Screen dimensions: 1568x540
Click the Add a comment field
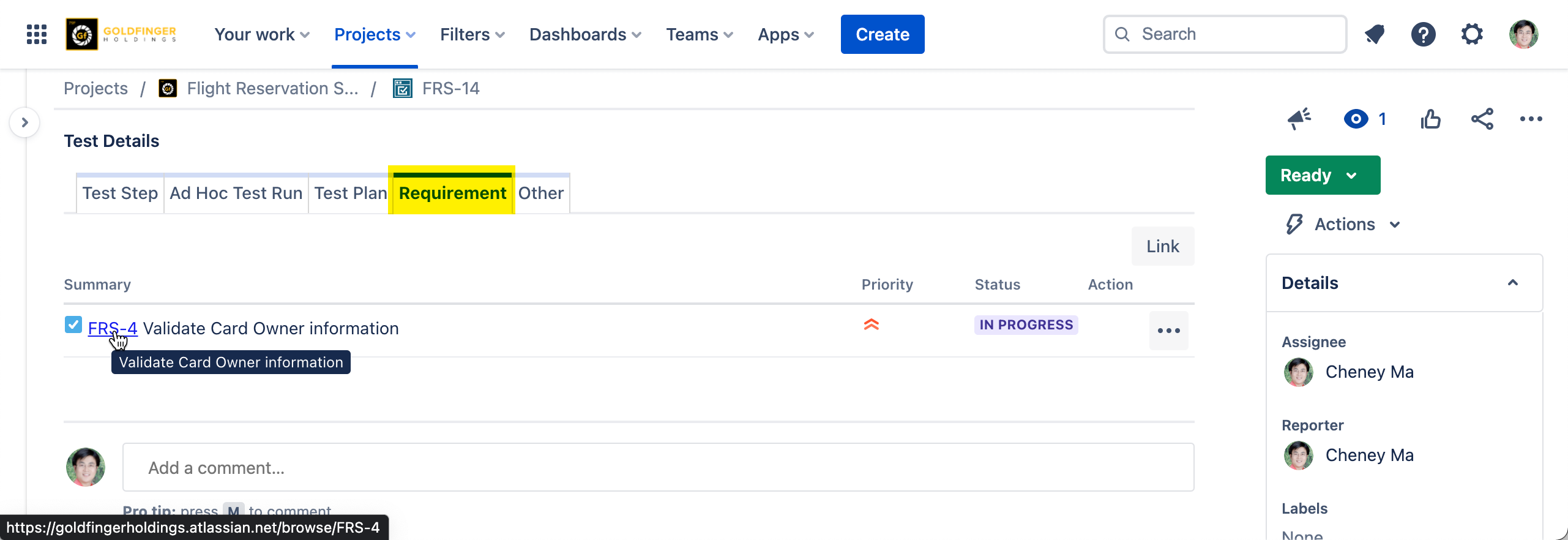coord(658,468)
